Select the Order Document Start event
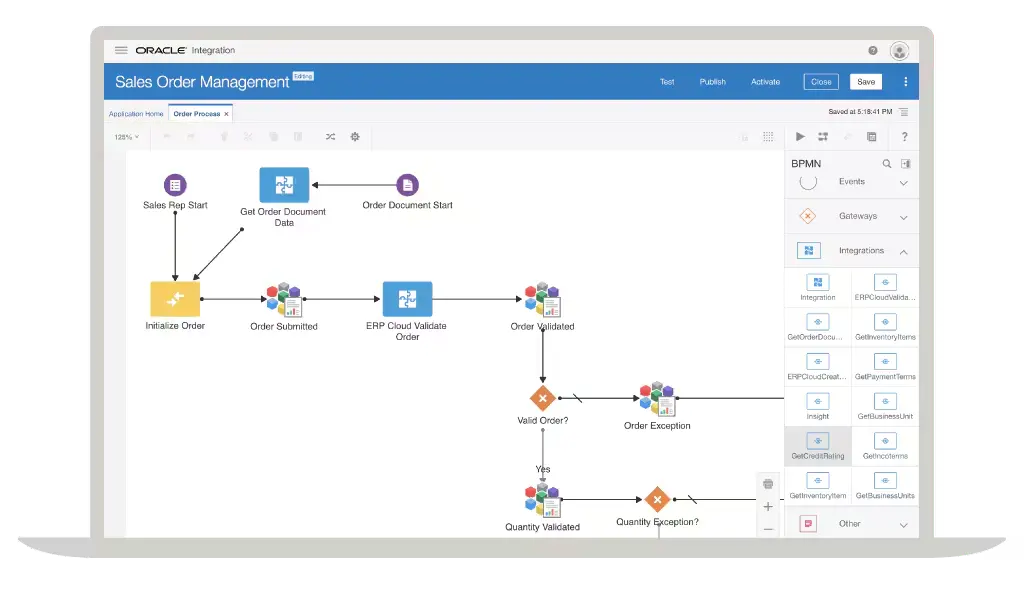This screenshot has width=1024, height=600. [x=408, y=185]
